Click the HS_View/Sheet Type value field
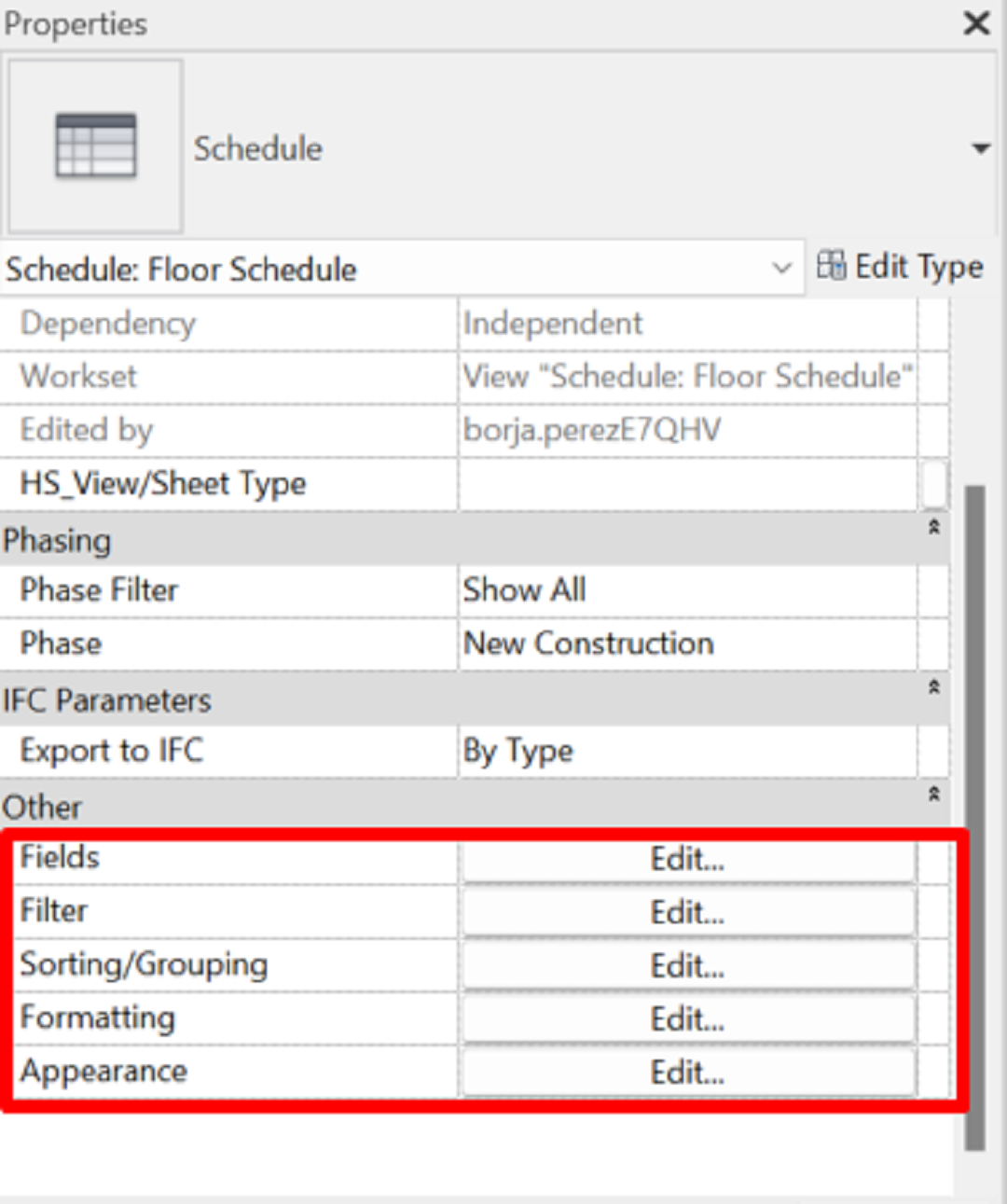1007x1204 pixels. [688, 483]
